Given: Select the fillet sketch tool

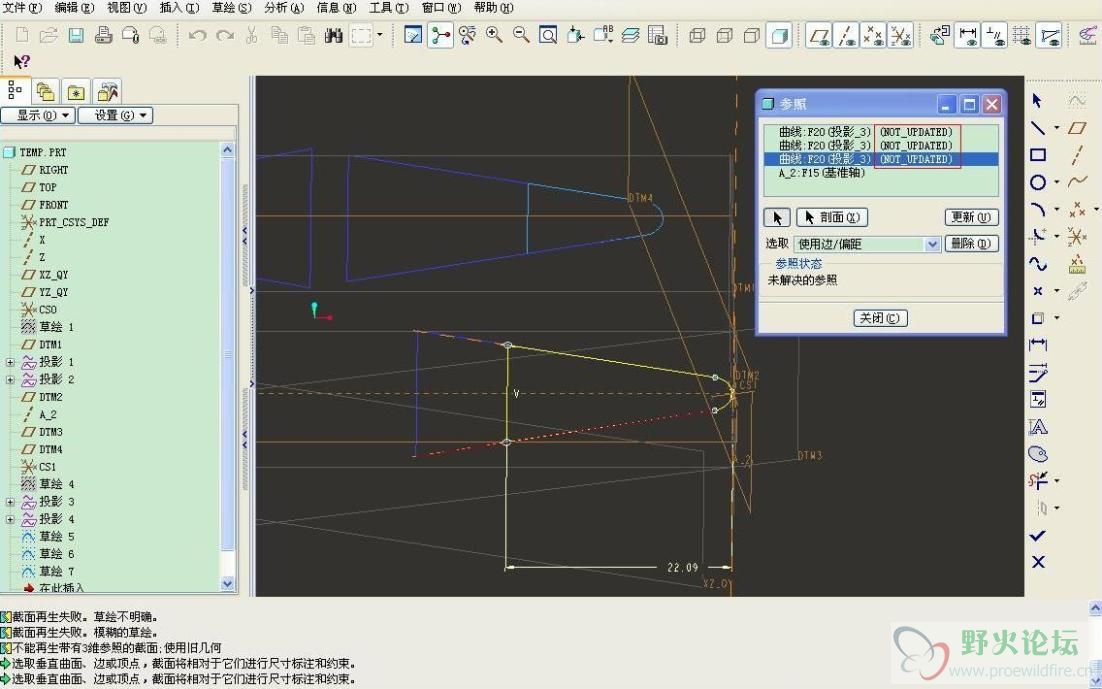Looking at the screenshot, I should [x=1038, y=237].
